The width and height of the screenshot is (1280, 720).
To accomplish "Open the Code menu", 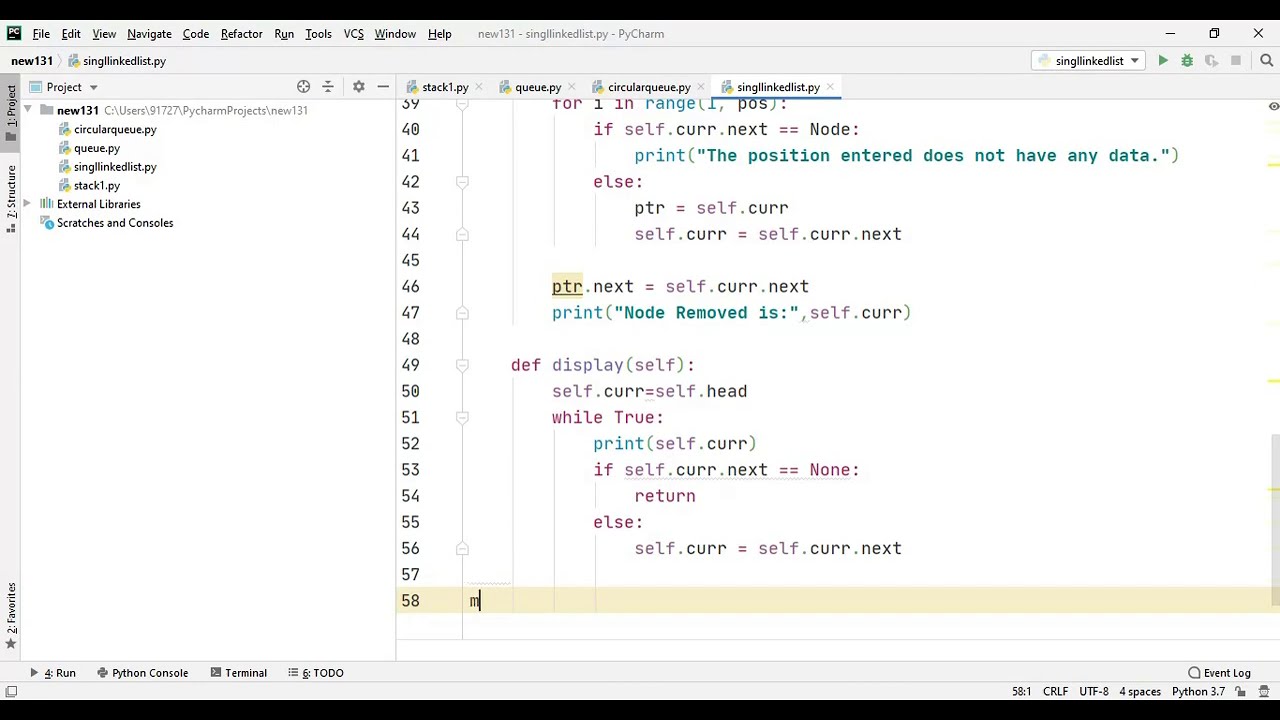I will (x=196, y=34).
